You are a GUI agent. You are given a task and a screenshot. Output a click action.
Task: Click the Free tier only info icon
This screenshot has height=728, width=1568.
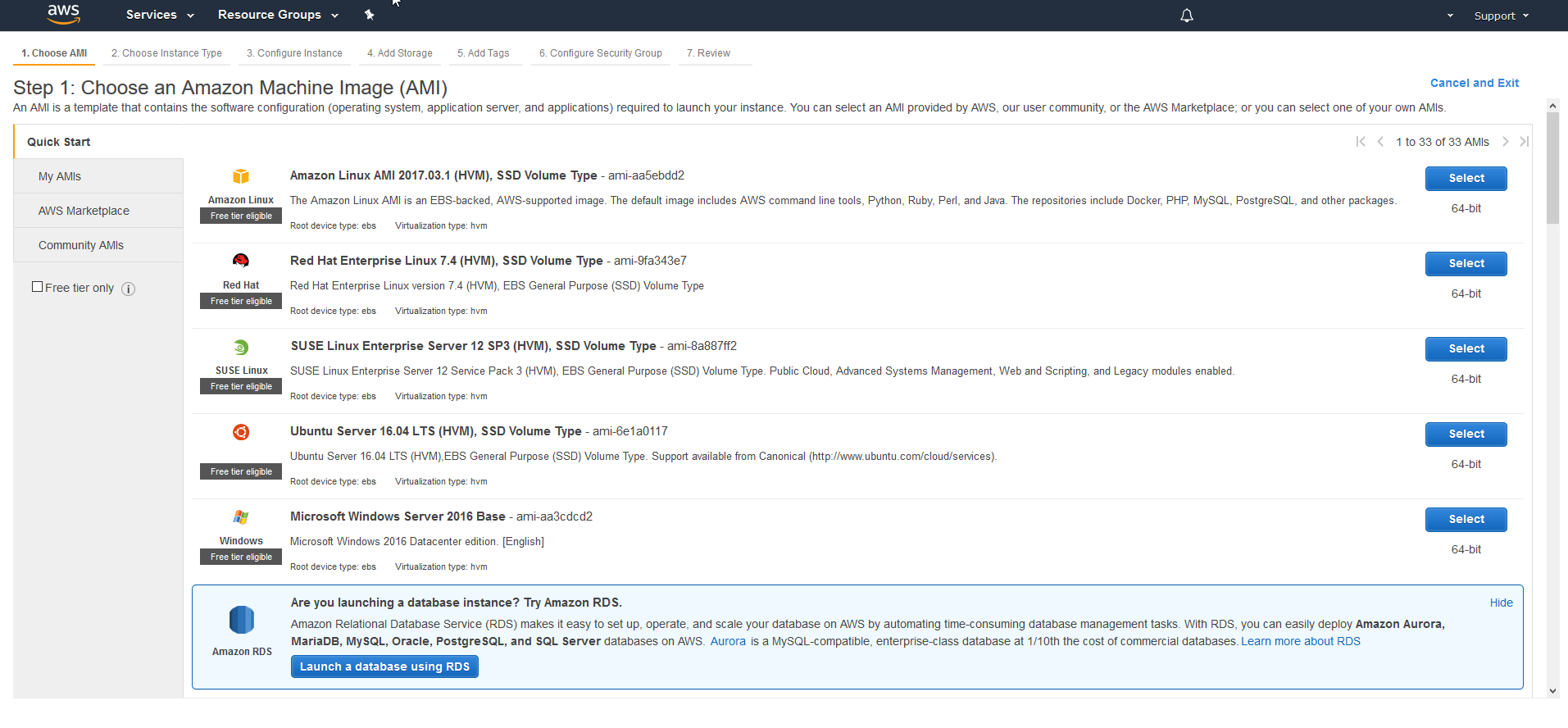[129, 289]
